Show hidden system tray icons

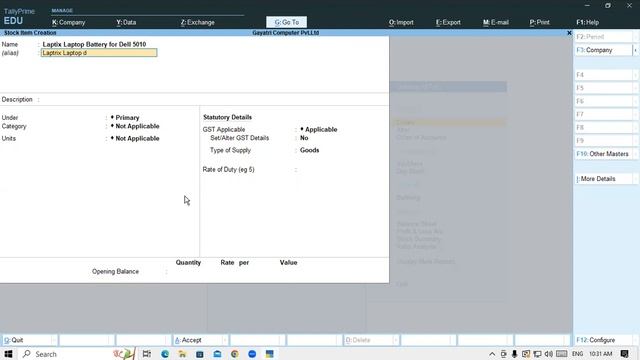click(492, 354)
